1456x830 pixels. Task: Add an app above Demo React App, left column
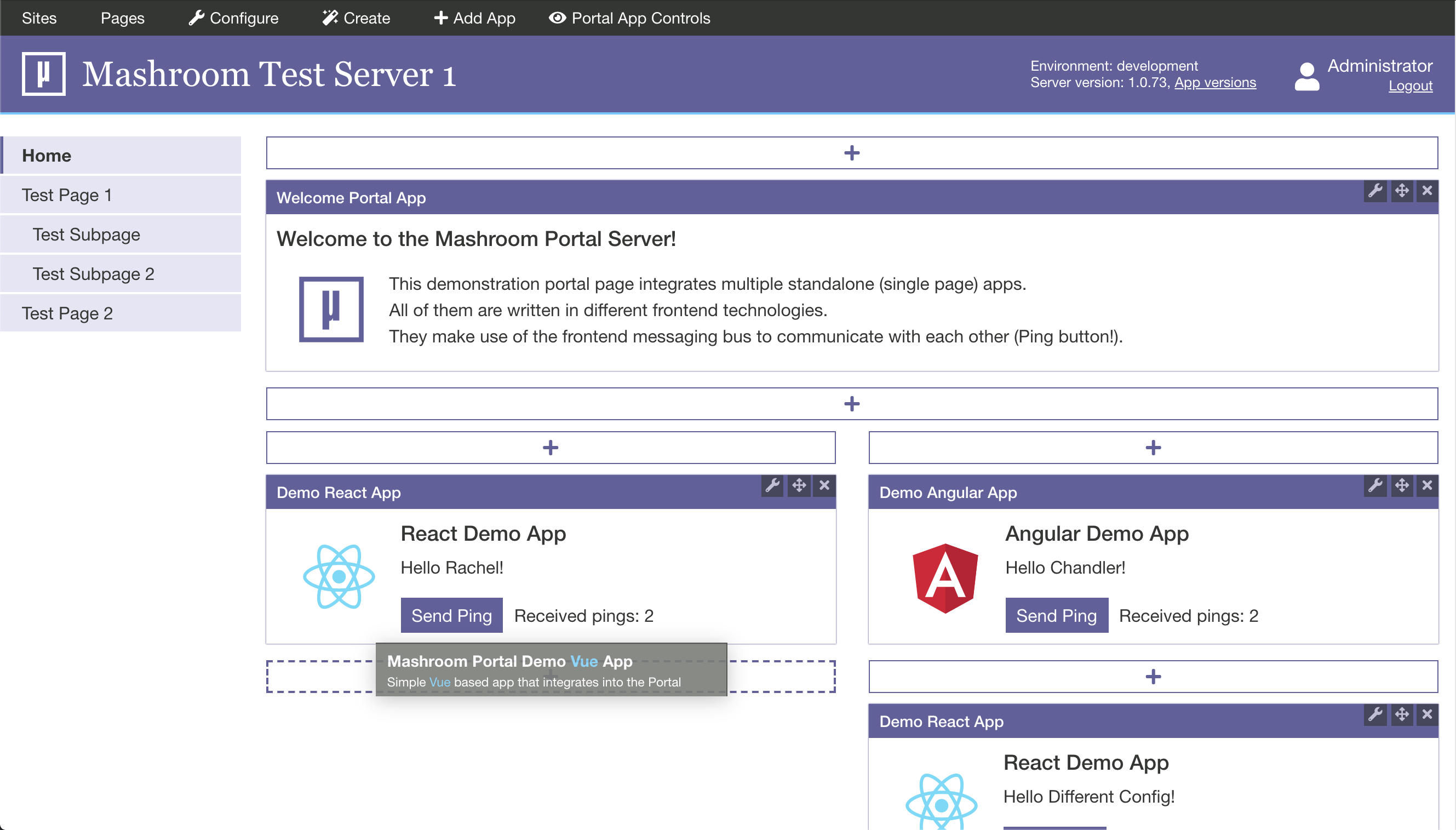tap(551, 448)
